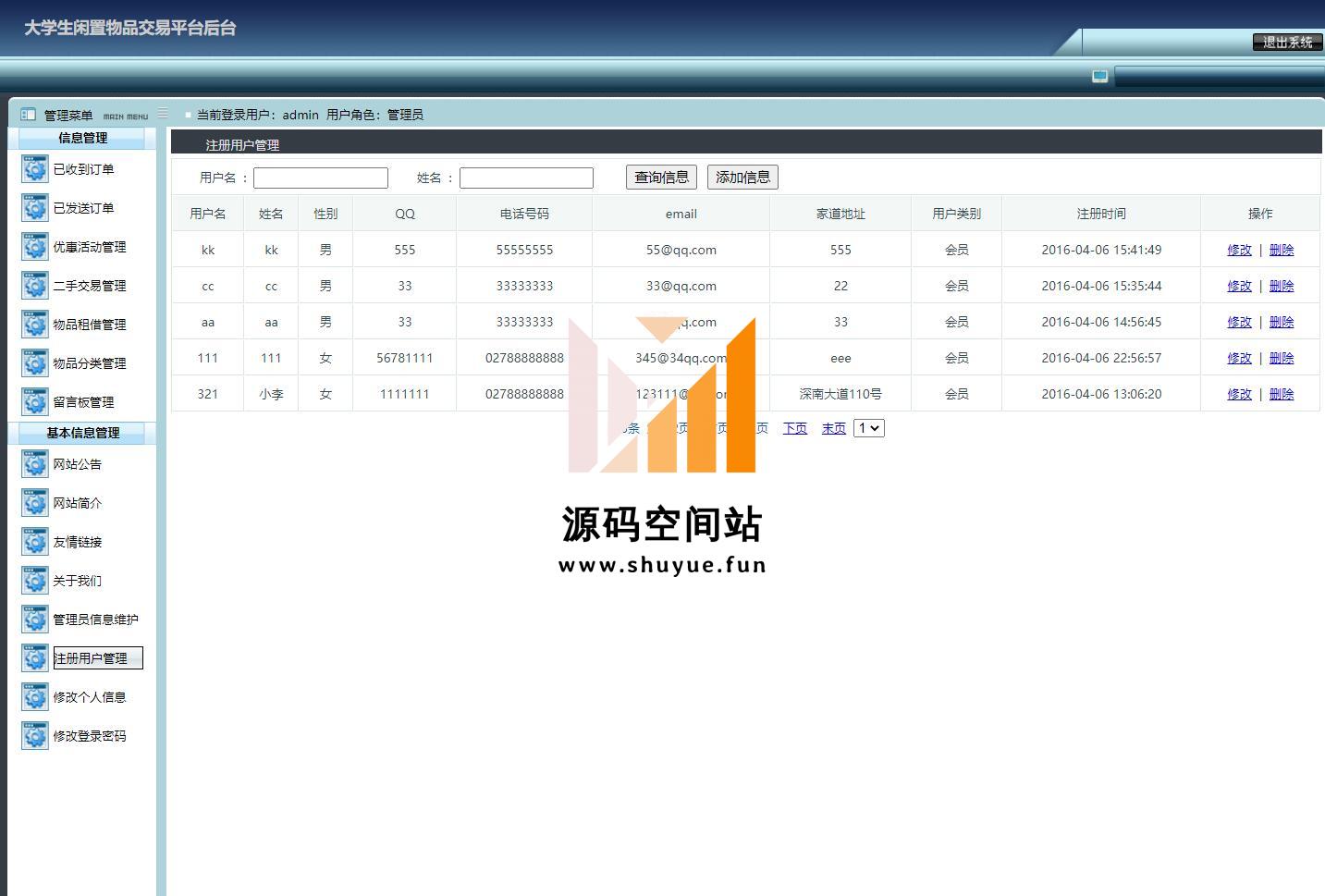Focus the 用户名 search field
The height and width of the screenshot is (896, 1325).
(321, 178)
